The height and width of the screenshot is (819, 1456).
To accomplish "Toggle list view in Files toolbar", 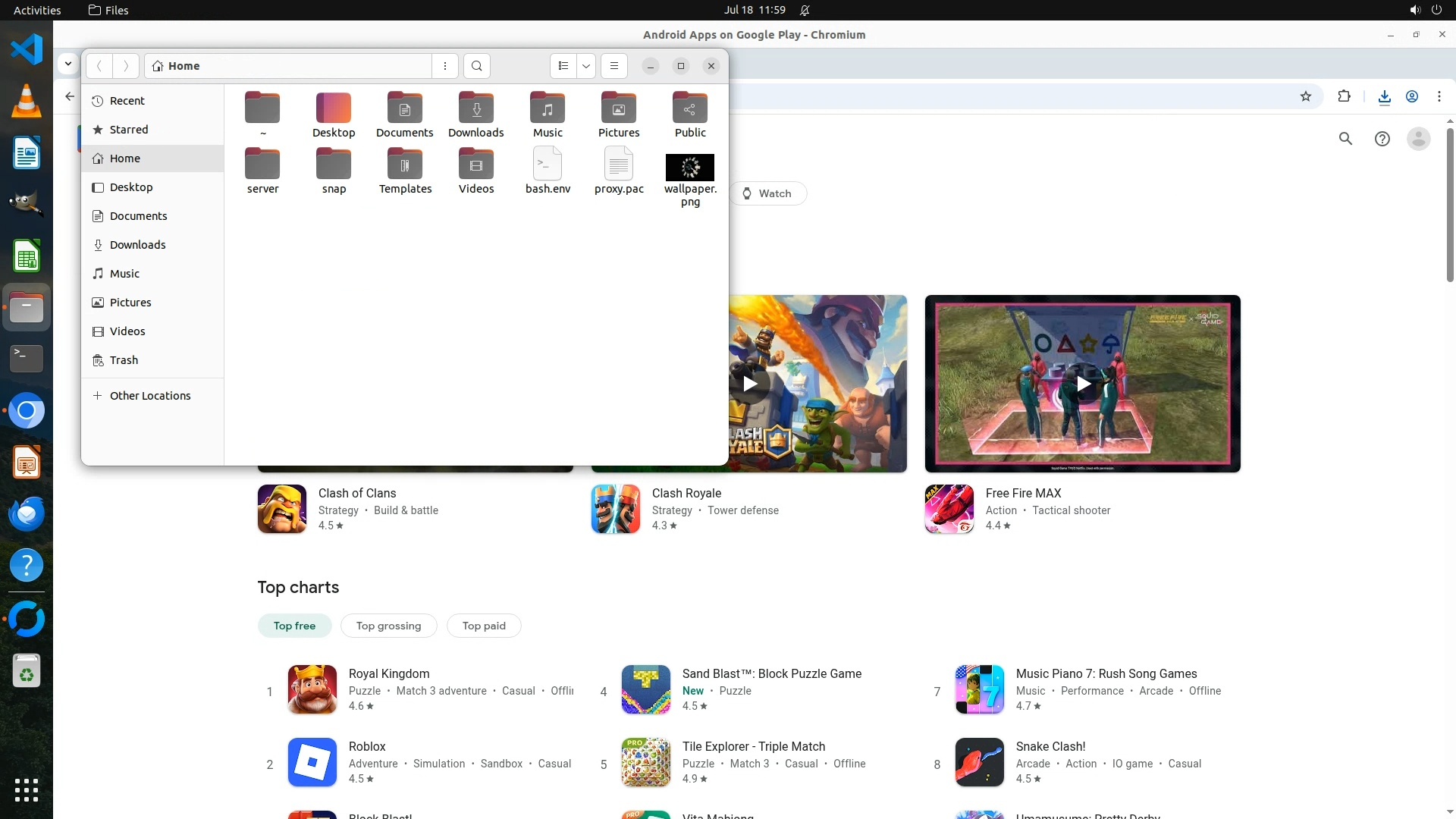I will tap(563, 66).
